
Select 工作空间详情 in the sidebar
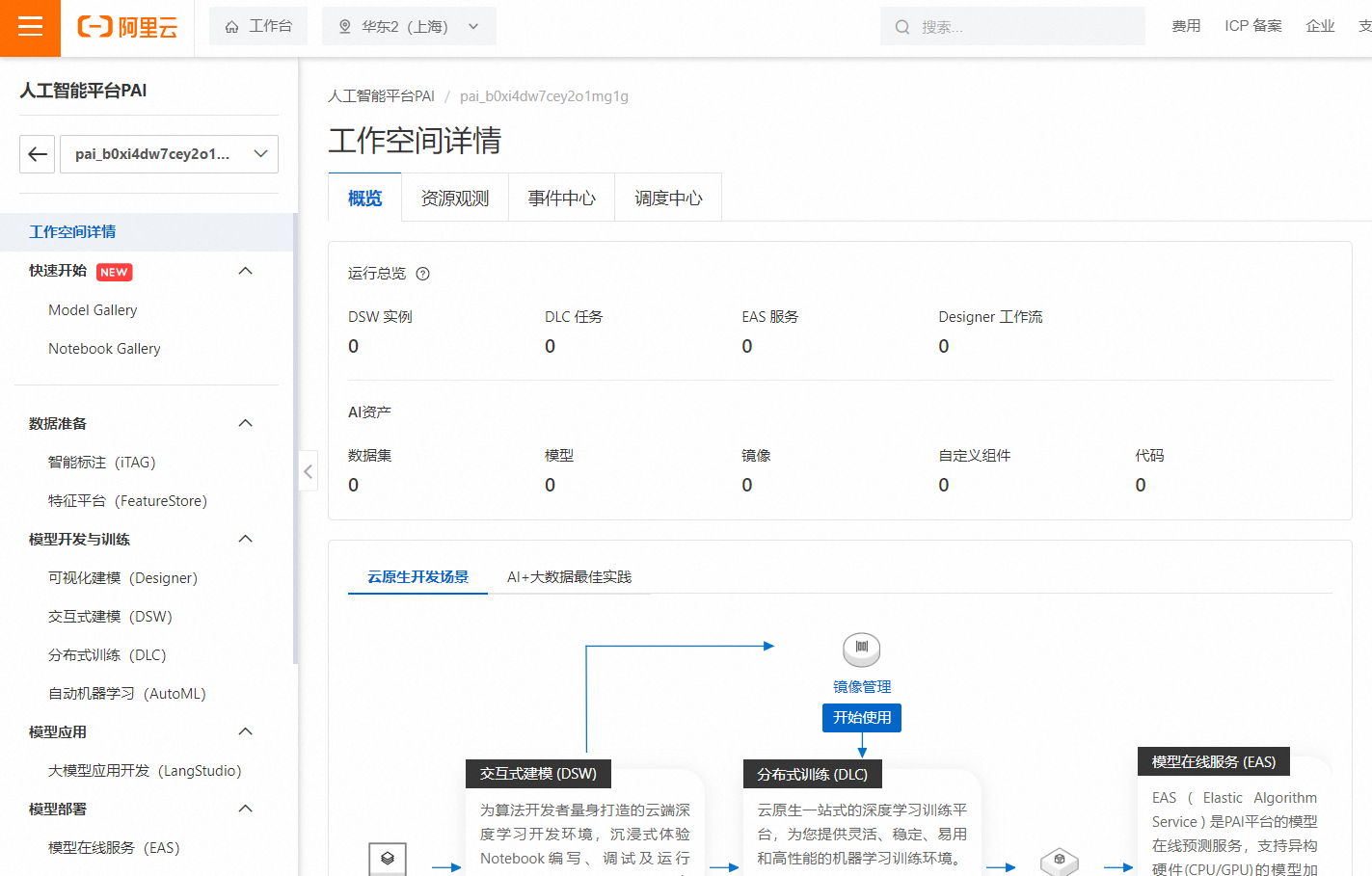point(147,232)
